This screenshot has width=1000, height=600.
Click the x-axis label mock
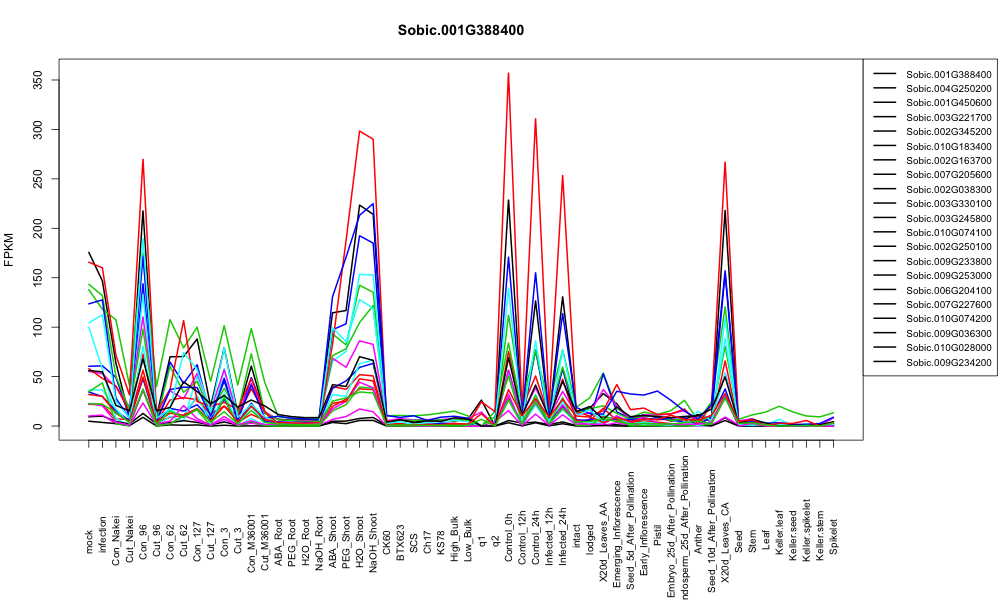tap(89, 541)
